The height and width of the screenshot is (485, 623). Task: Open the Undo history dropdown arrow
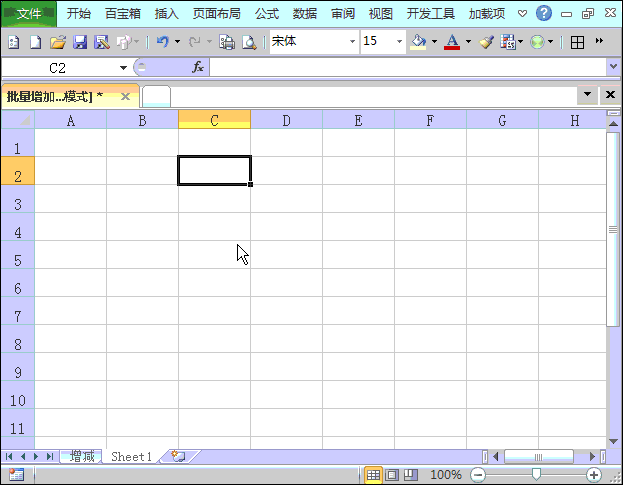[x=178, y=41]
